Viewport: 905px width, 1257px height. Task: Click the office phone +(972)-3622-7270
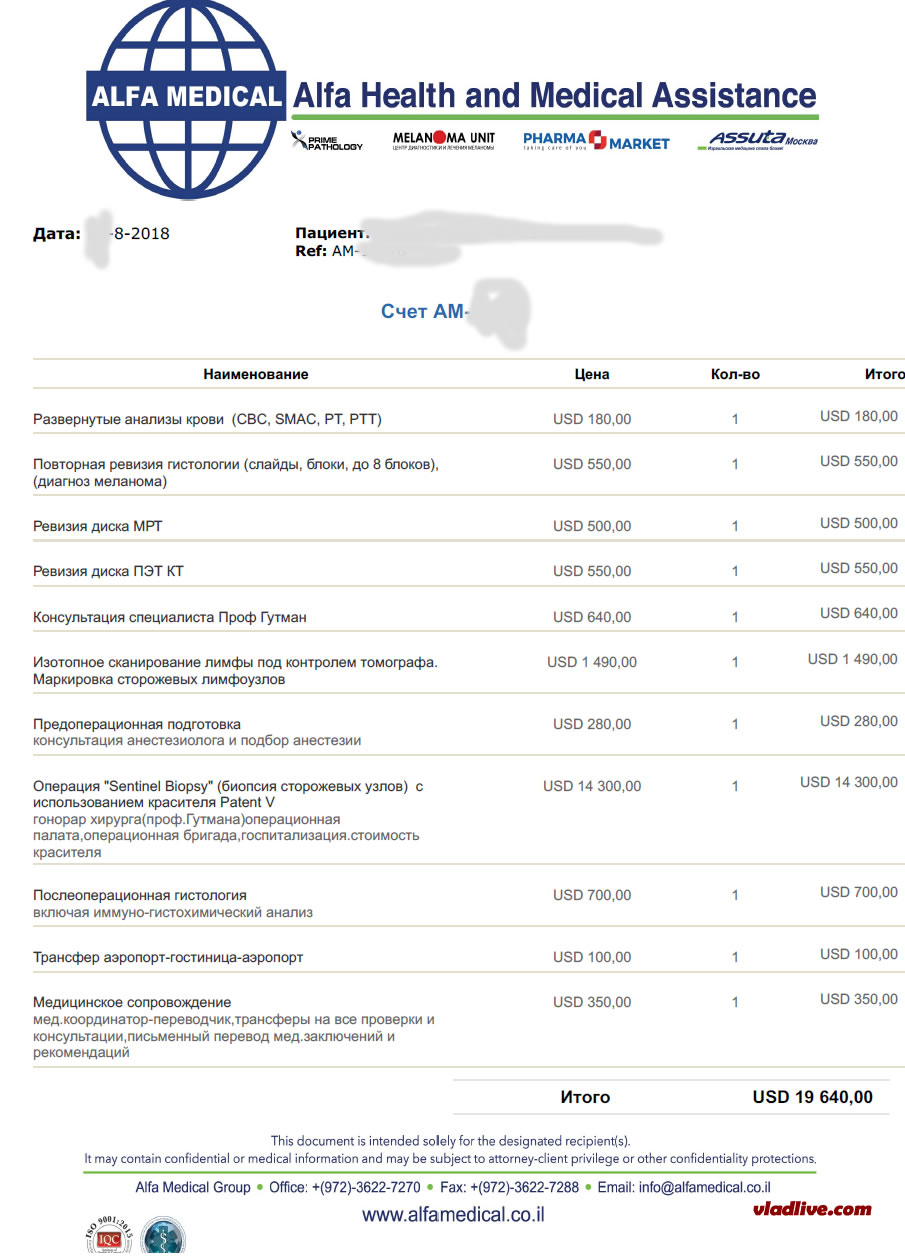[365, 1188]
